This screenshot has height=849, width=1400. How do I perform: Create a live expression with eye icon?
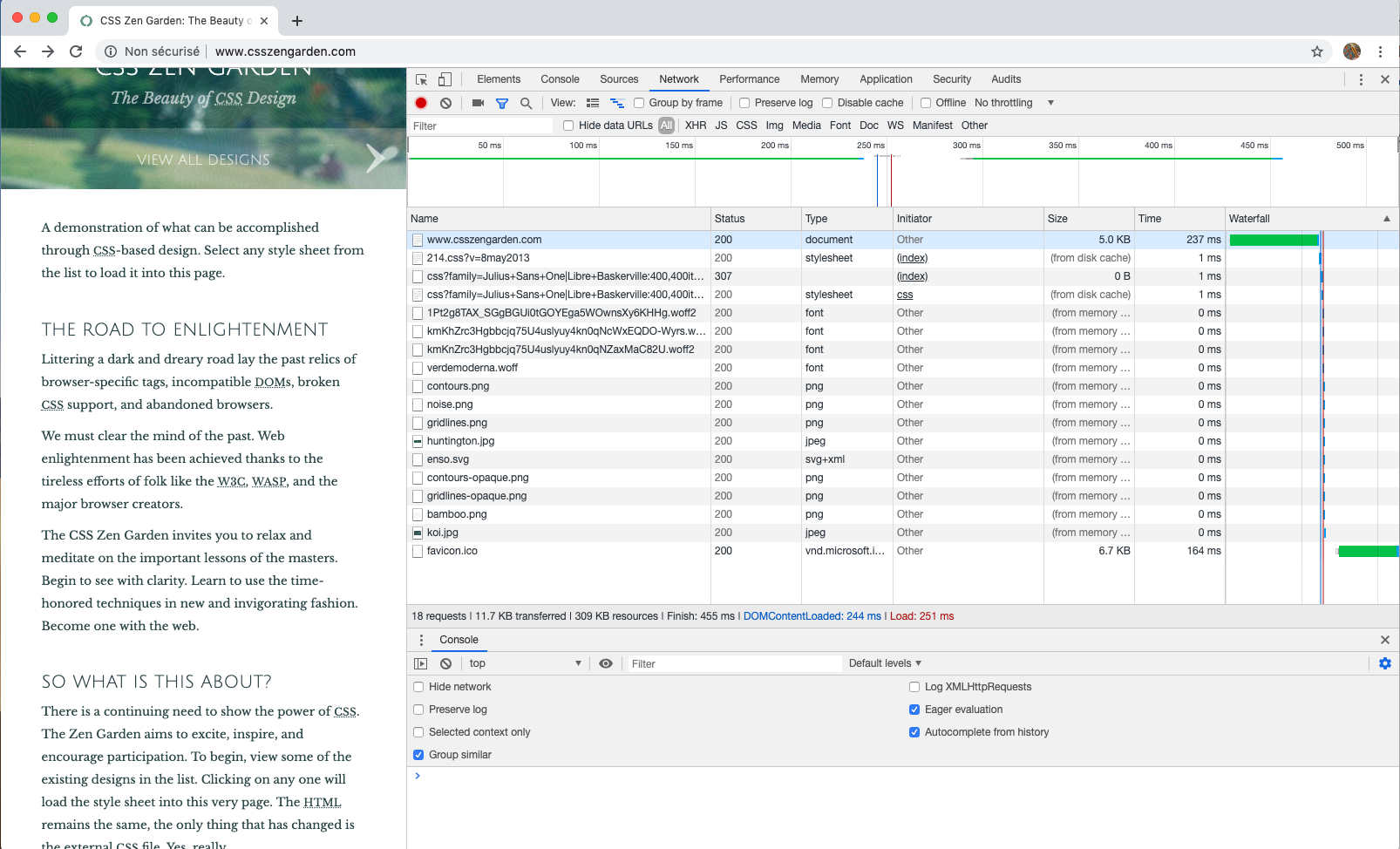coord(606,663)
